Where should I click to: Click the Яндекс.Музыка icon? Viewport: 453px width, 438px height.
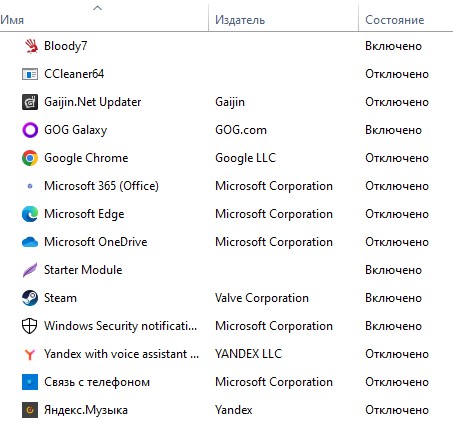[x=30, y=410]
